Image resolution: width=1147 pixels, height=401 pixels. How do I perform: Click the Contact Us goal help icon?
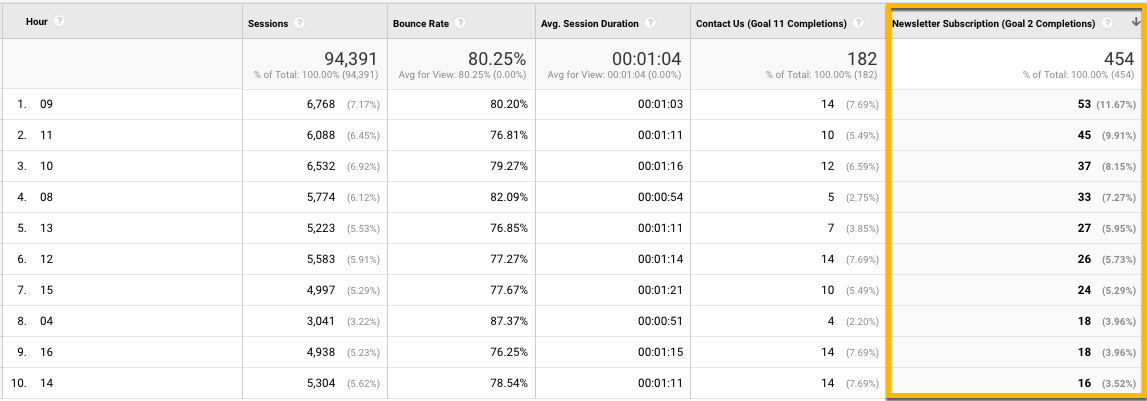(x=857, y=23)
